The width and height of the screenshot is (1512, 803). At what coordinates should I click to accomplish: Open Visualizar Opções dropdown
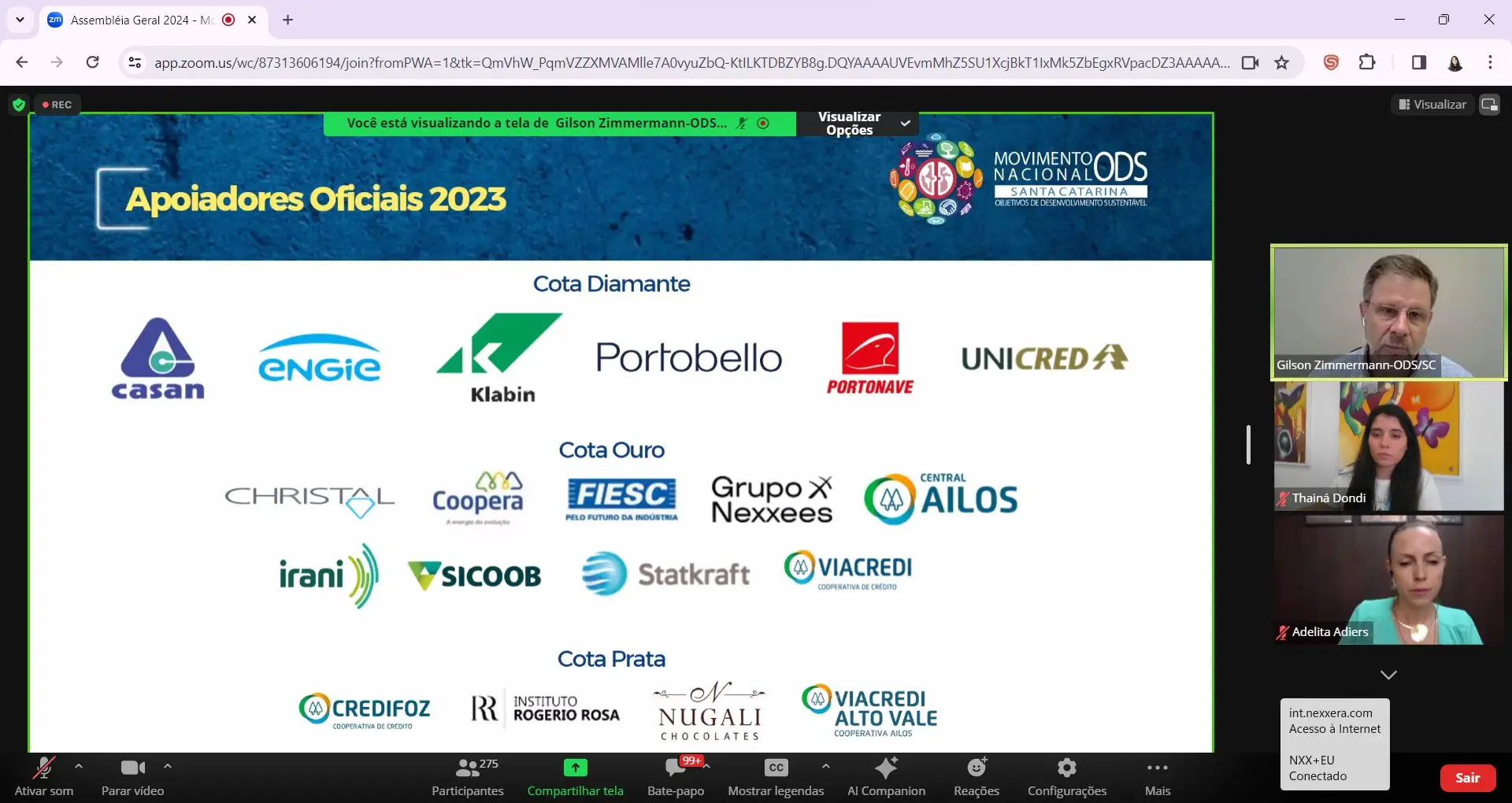point(858,124)
